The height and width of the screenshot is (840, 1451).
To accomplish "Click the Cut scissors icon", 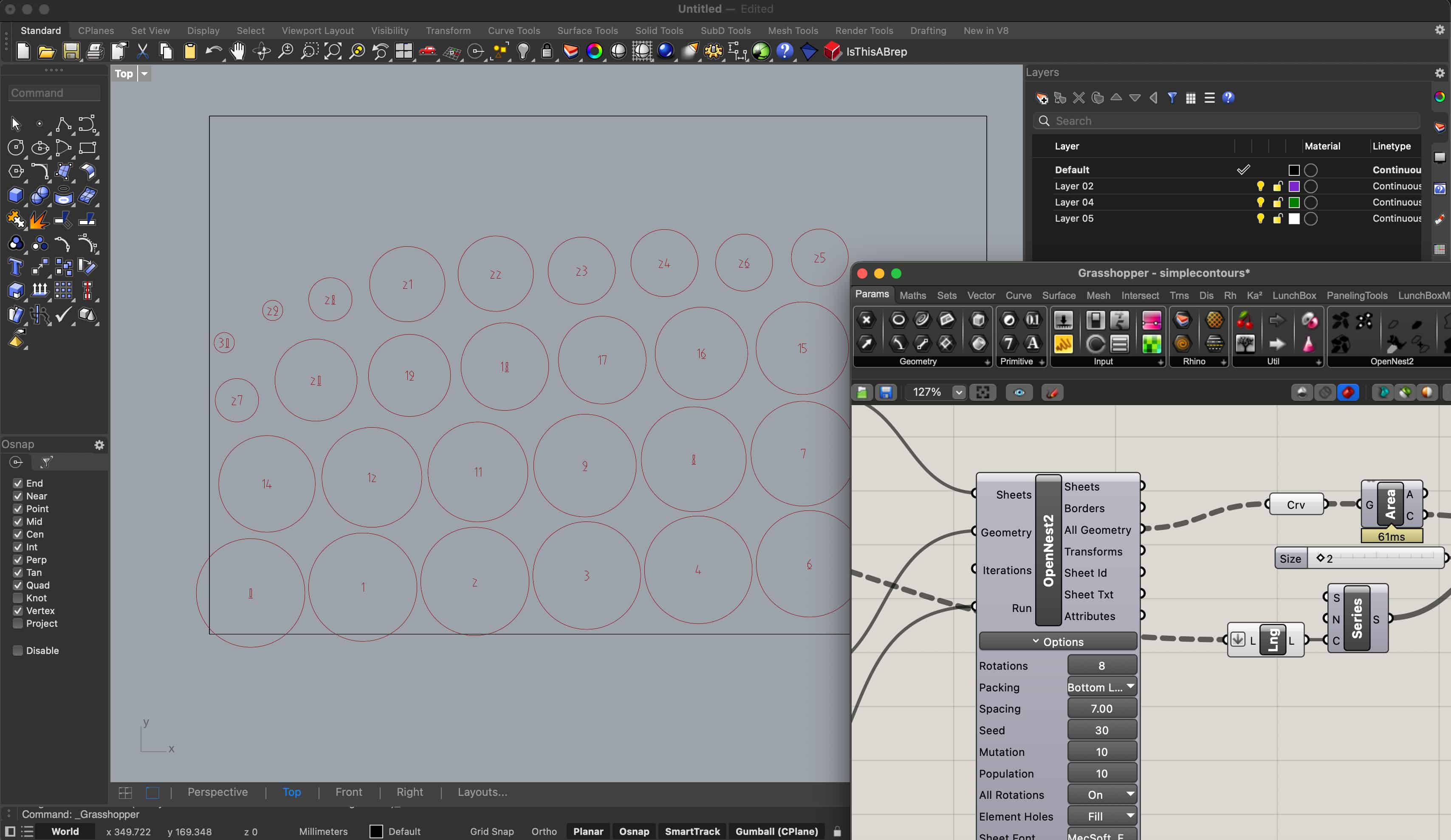I will click(142, 52).
